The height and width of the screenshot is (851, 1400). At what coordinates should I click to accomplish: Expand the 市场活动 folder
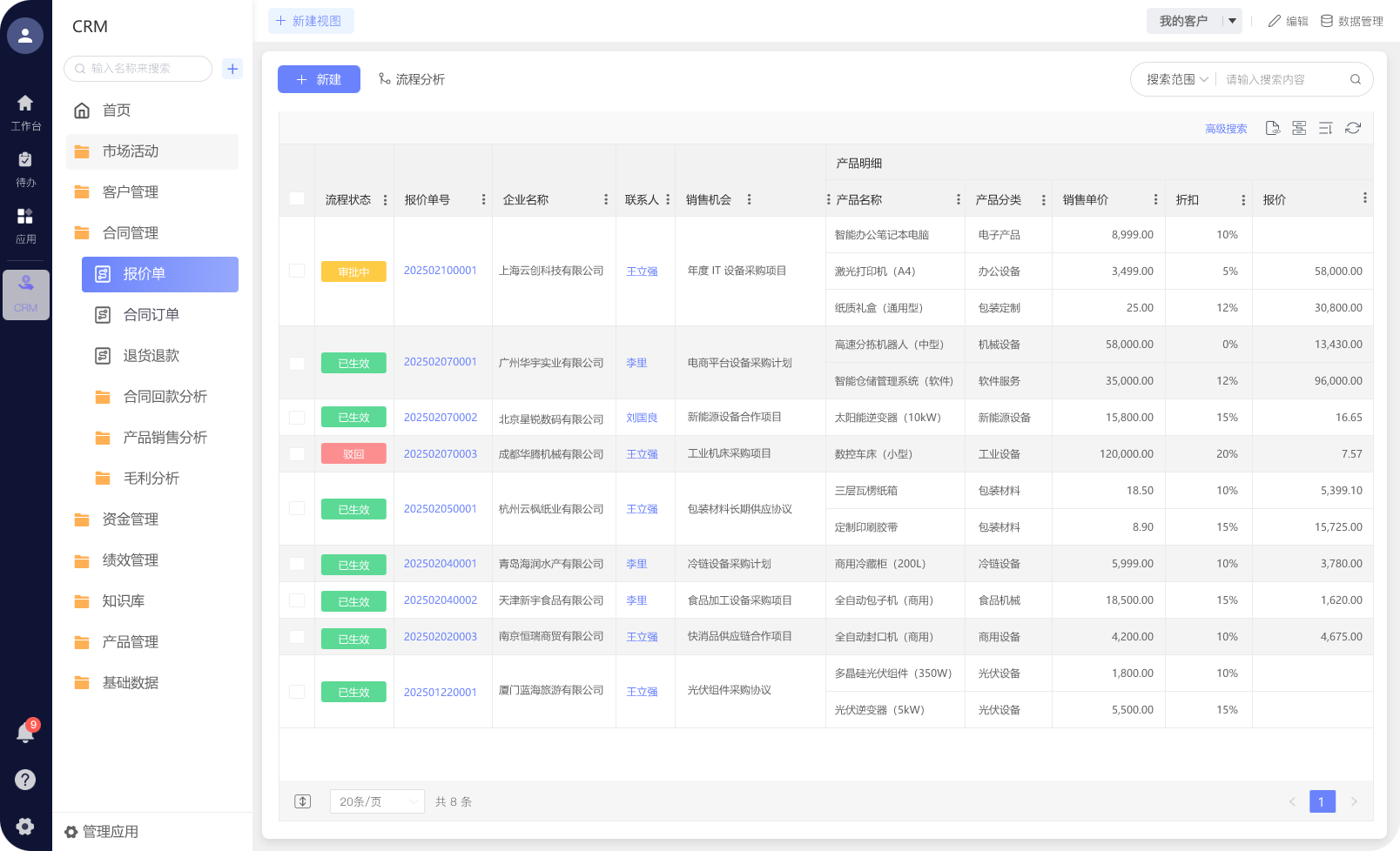pos(152,151)
